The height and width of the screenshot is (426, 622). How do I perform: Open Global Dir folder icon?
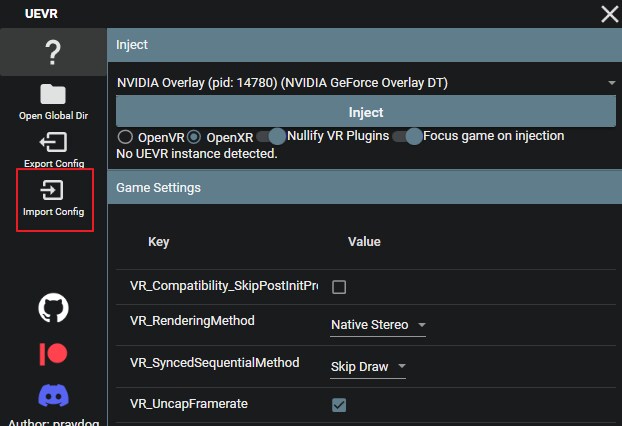53,95
